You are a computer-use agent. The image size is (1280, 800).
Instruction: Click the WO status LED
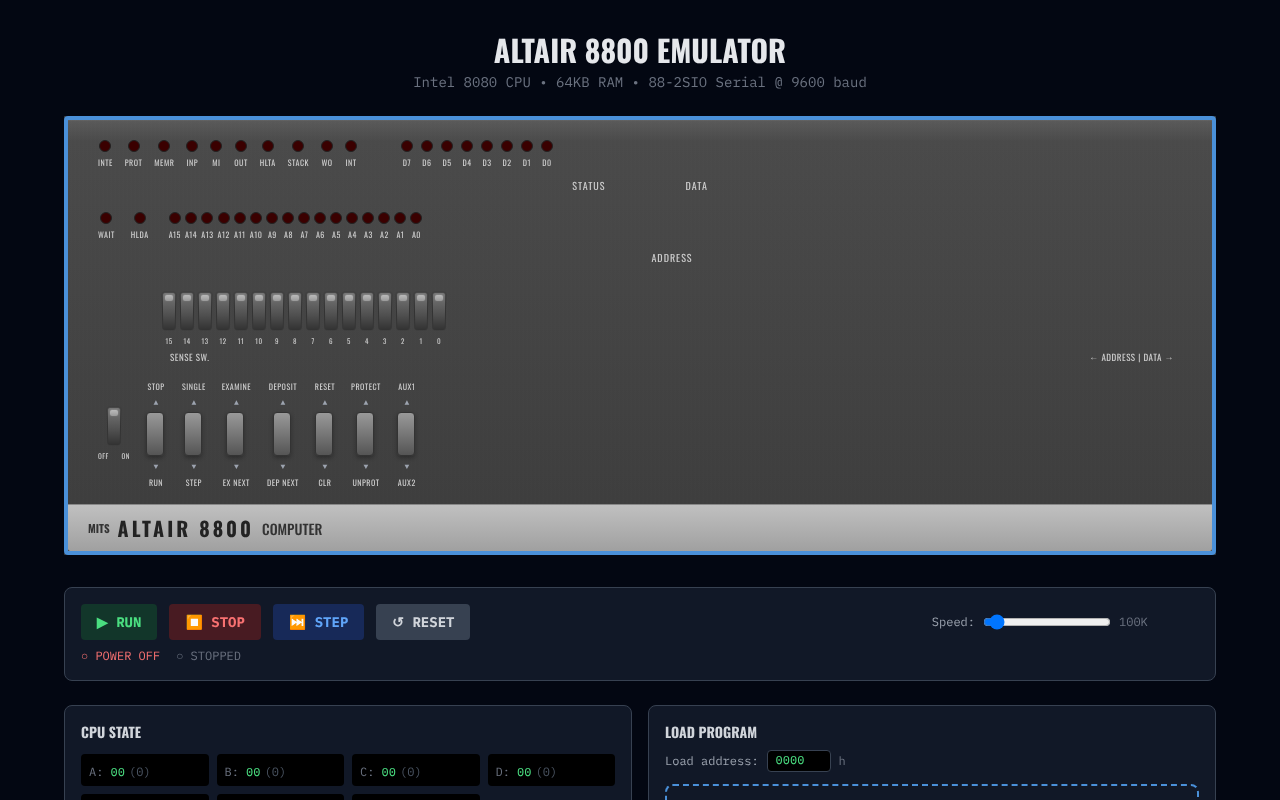pos(327,146)
